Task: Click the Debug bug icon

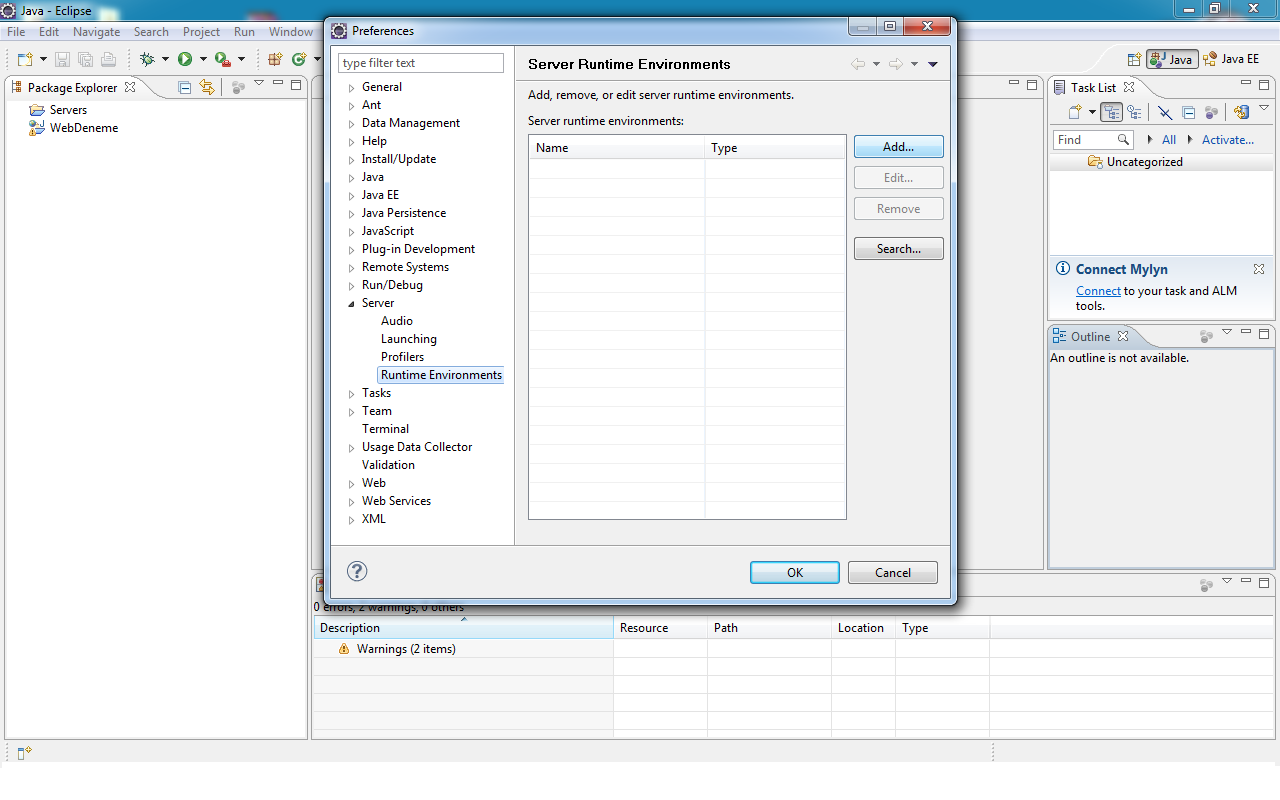Action: 147,60
